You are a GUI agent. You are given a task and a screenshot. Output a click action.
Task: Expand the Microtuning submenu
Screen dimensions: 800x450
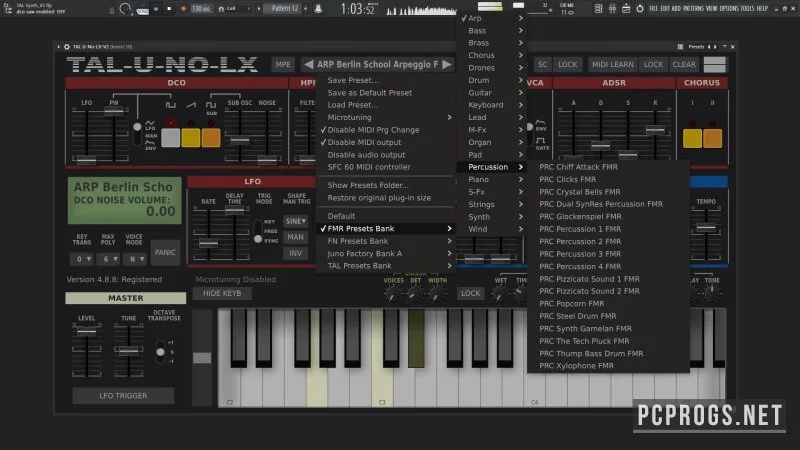pos(385,117)
